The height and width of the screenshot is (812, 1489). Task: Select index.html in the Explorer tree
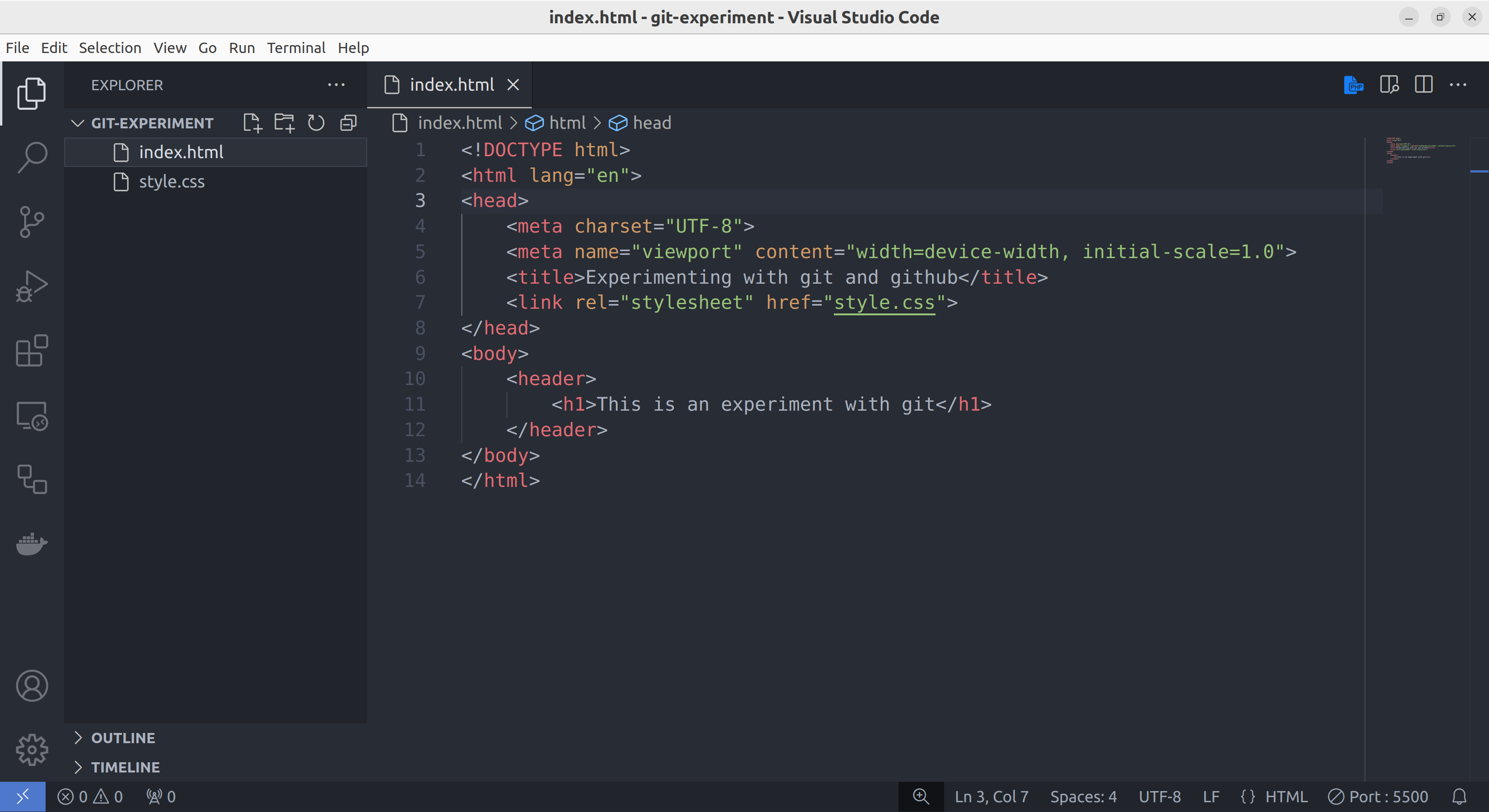coord(215,153)
